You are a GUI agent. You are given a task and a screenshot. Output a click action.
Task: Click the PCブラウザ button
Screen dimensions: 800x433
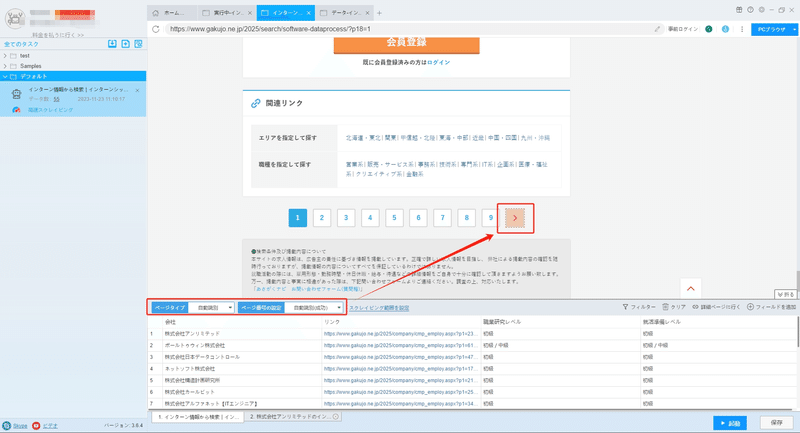[x=771, y=29]
